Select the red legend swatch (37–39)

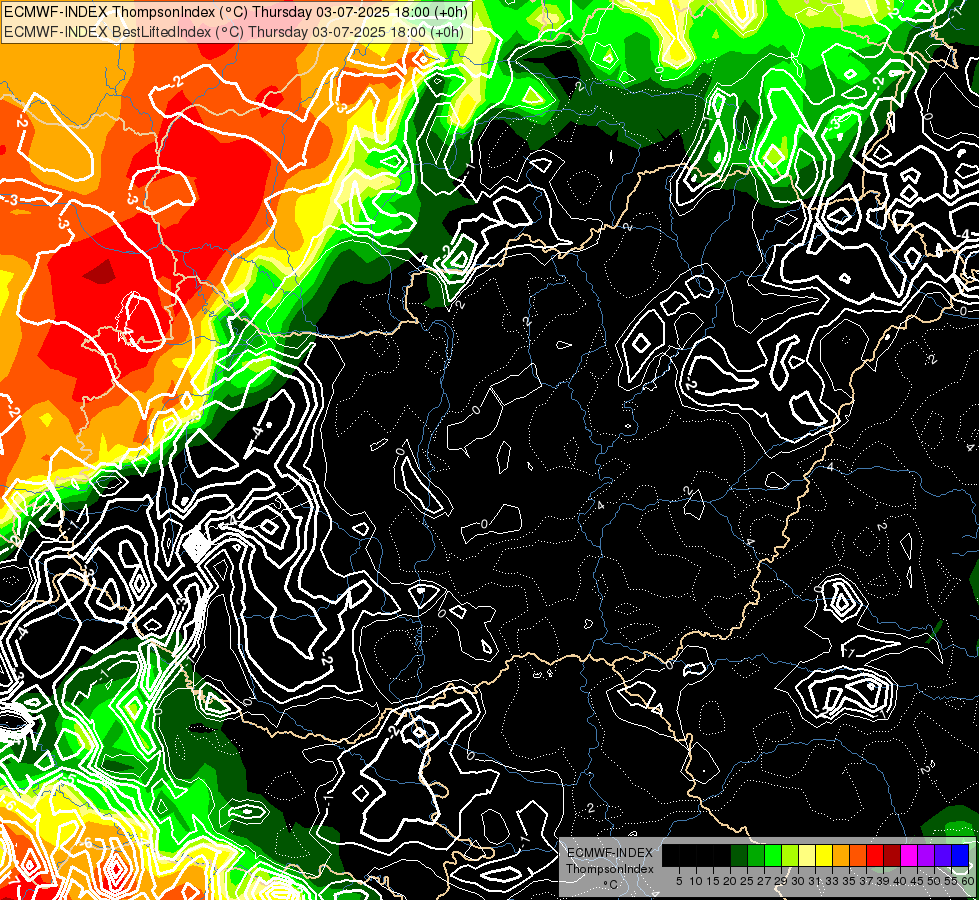pos(875,855)
